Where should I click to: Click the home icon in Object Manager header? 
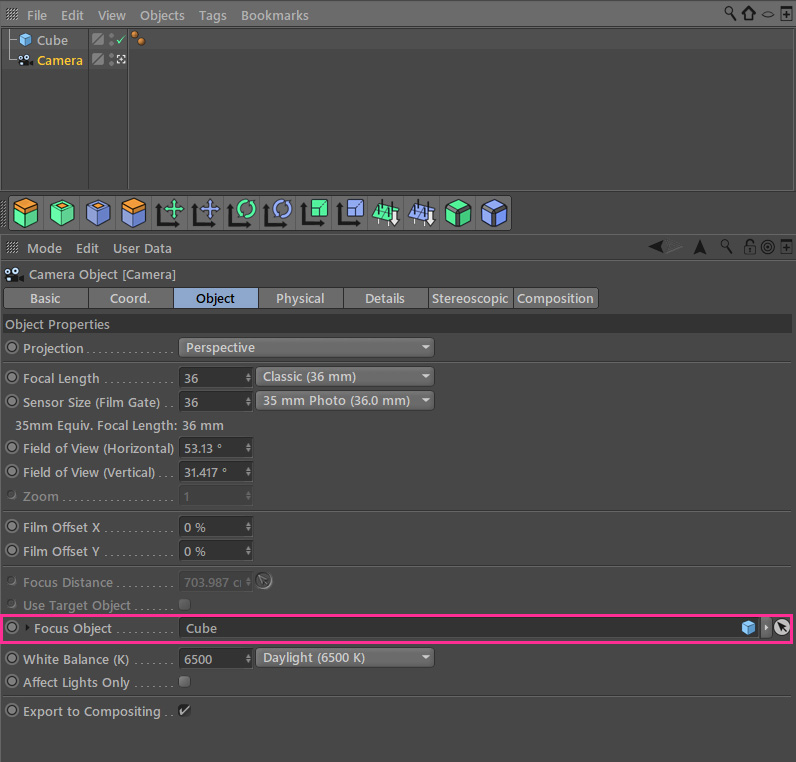click(749, 13)
